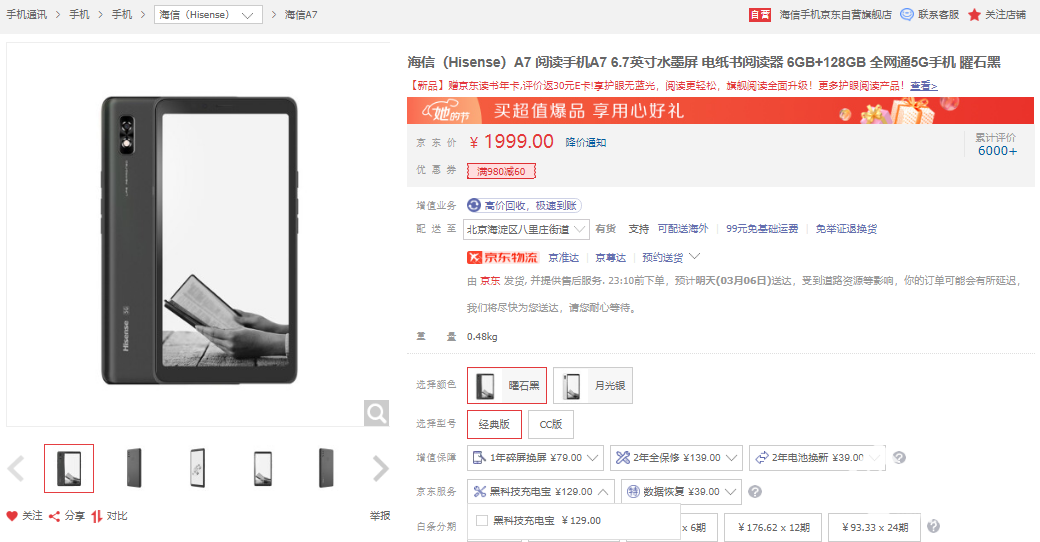Viewport: 1040px width, 542px height.
Task: Click the star 关注店铺 follow store icon
Action: pos(975,15)
